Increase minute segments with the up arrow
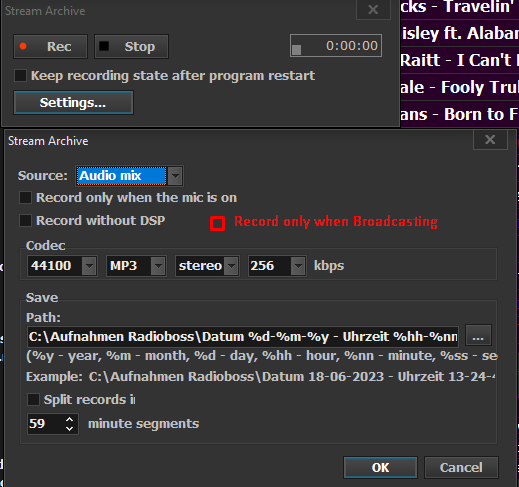The image size is (519, 487). point(69,419)
